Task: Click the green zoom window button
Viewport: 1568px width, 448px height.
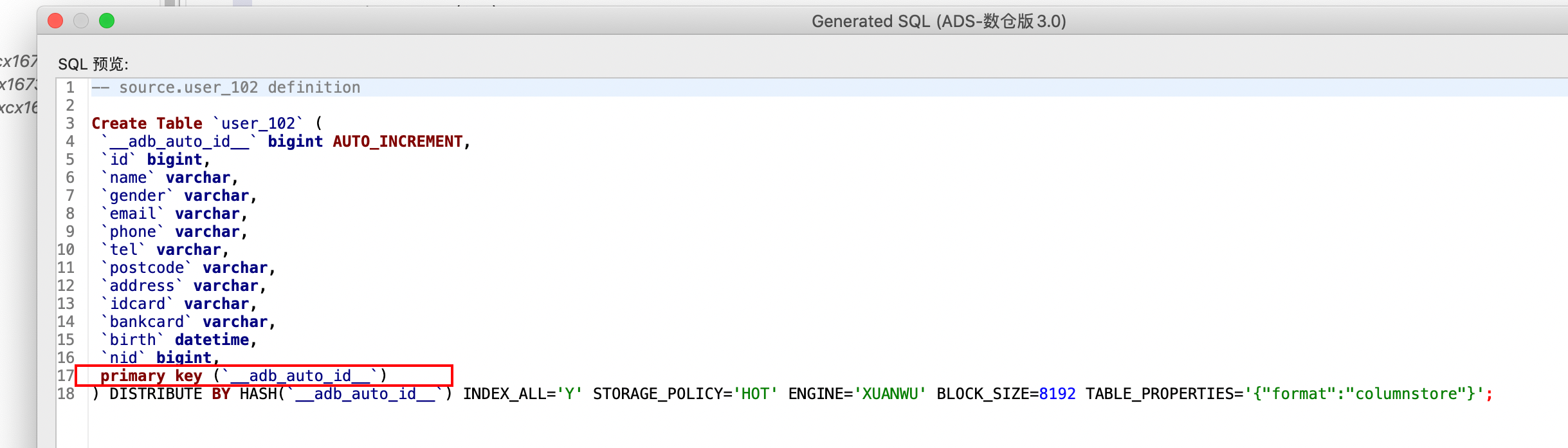Action: [107, 21]
